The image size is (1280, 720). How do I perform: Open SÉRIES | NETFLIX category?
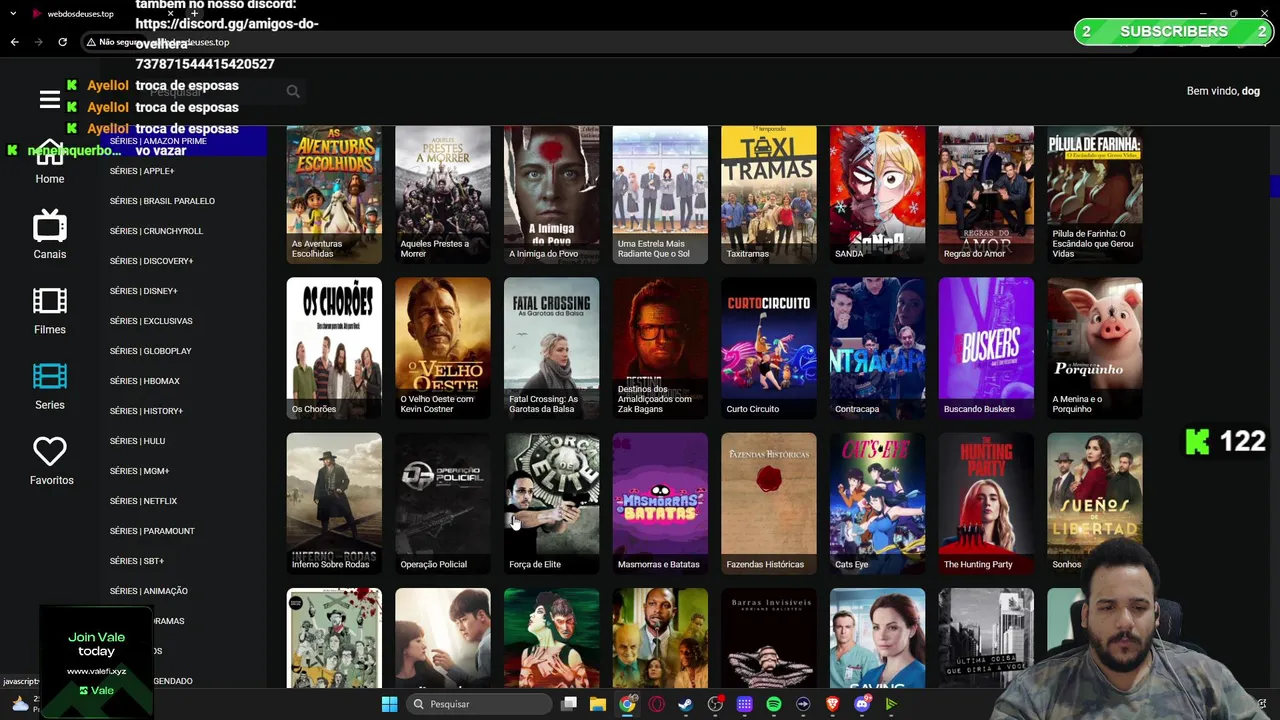click(x=143, y=501)
